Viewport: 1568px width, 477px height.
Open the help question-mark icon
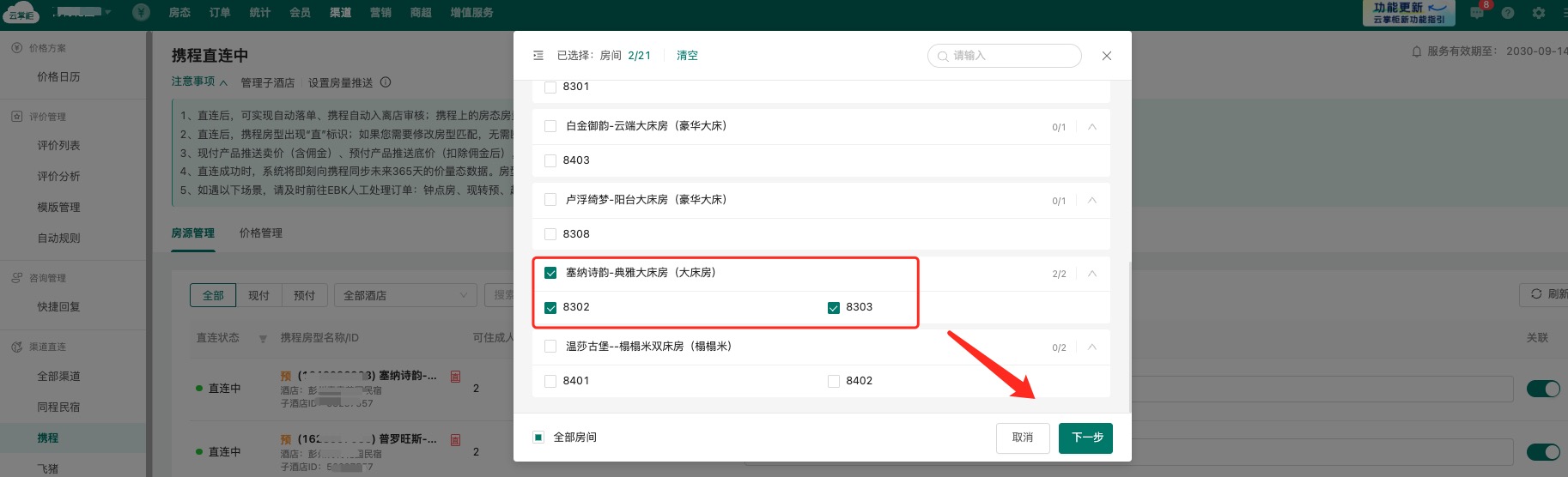1508,13
